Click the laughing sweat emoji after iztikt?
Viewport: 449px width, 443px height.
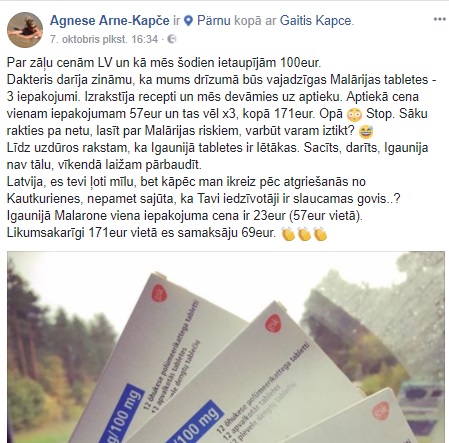coord(366,131)
